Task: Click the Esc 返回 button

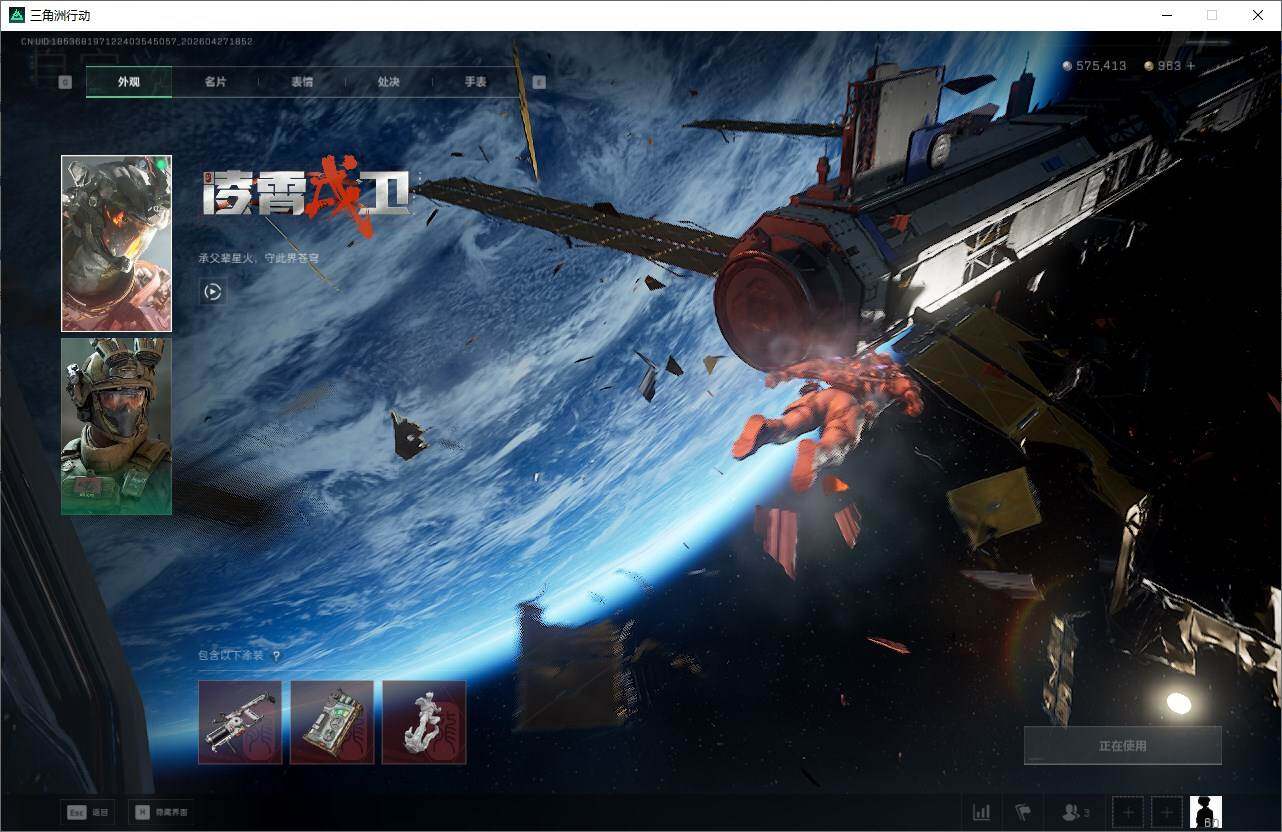Action: [86, 812]
